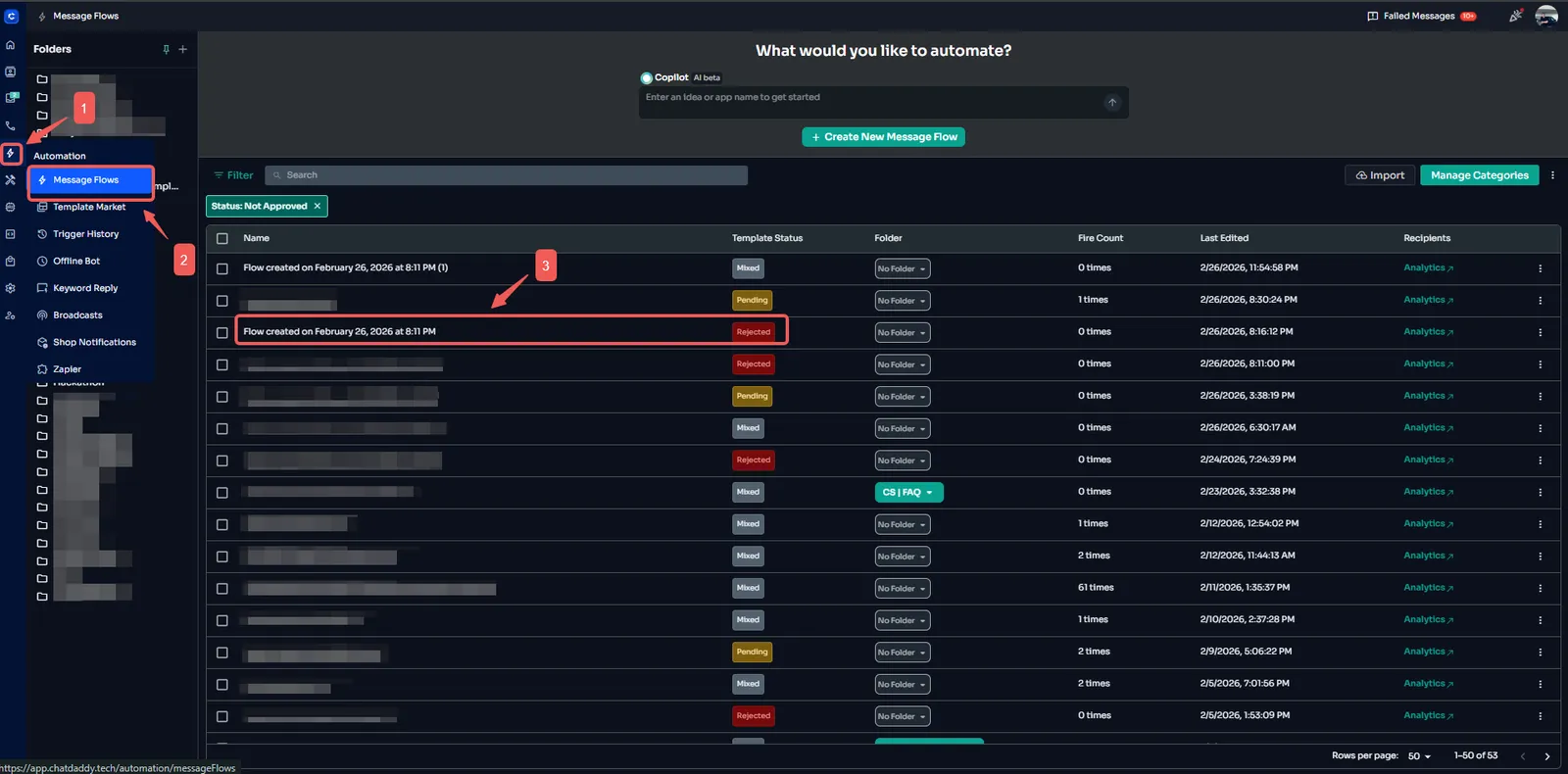Open the home icon in left sidebar

click(11, 45)
